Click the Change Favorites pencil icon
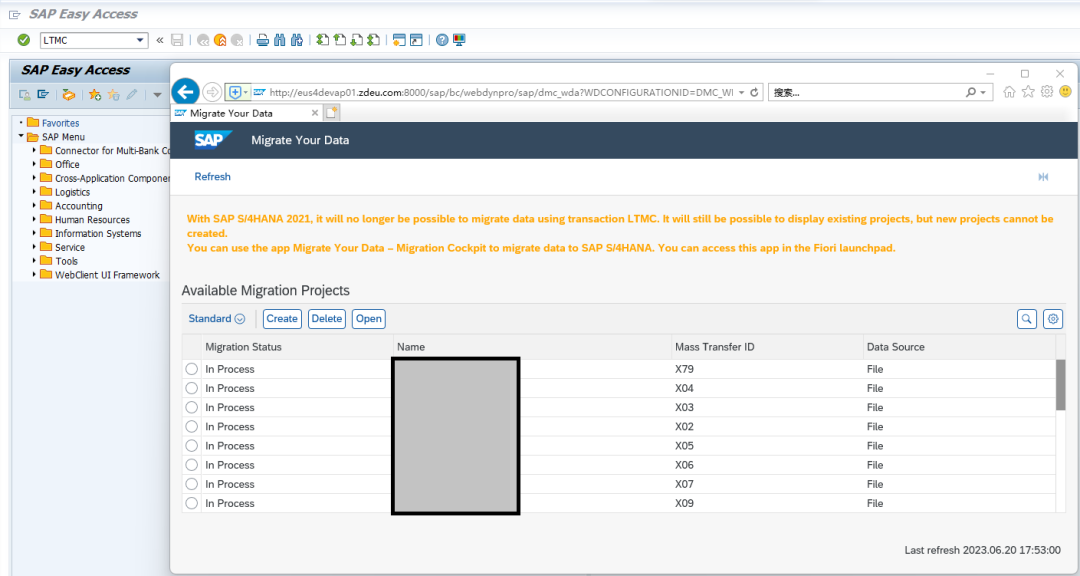The height and width of the screenshot is (576, 1080). [x=132, y=94]
